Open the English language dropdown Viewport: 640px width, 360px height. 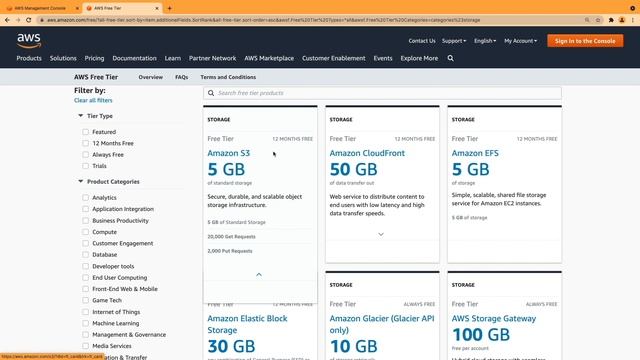point(485,41)
